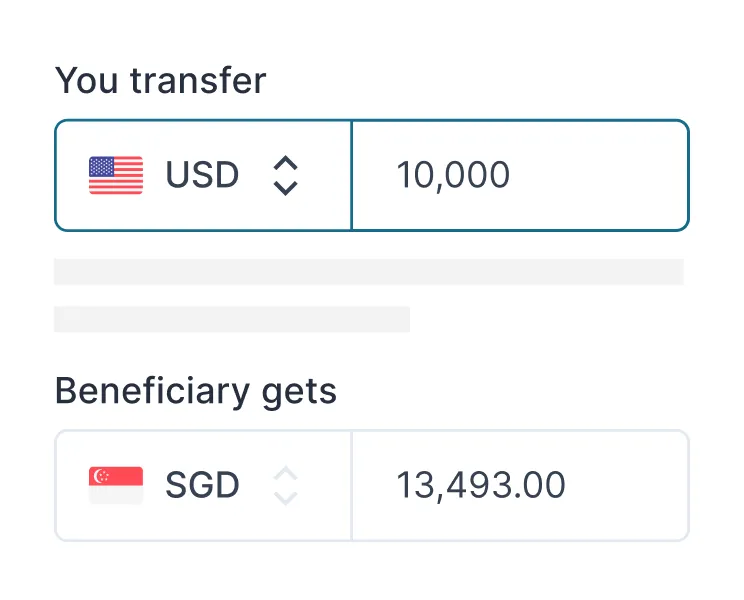Click the Singapore flag icon
The height and width of the screenshot is (600, 744).
tap(116, 485)
